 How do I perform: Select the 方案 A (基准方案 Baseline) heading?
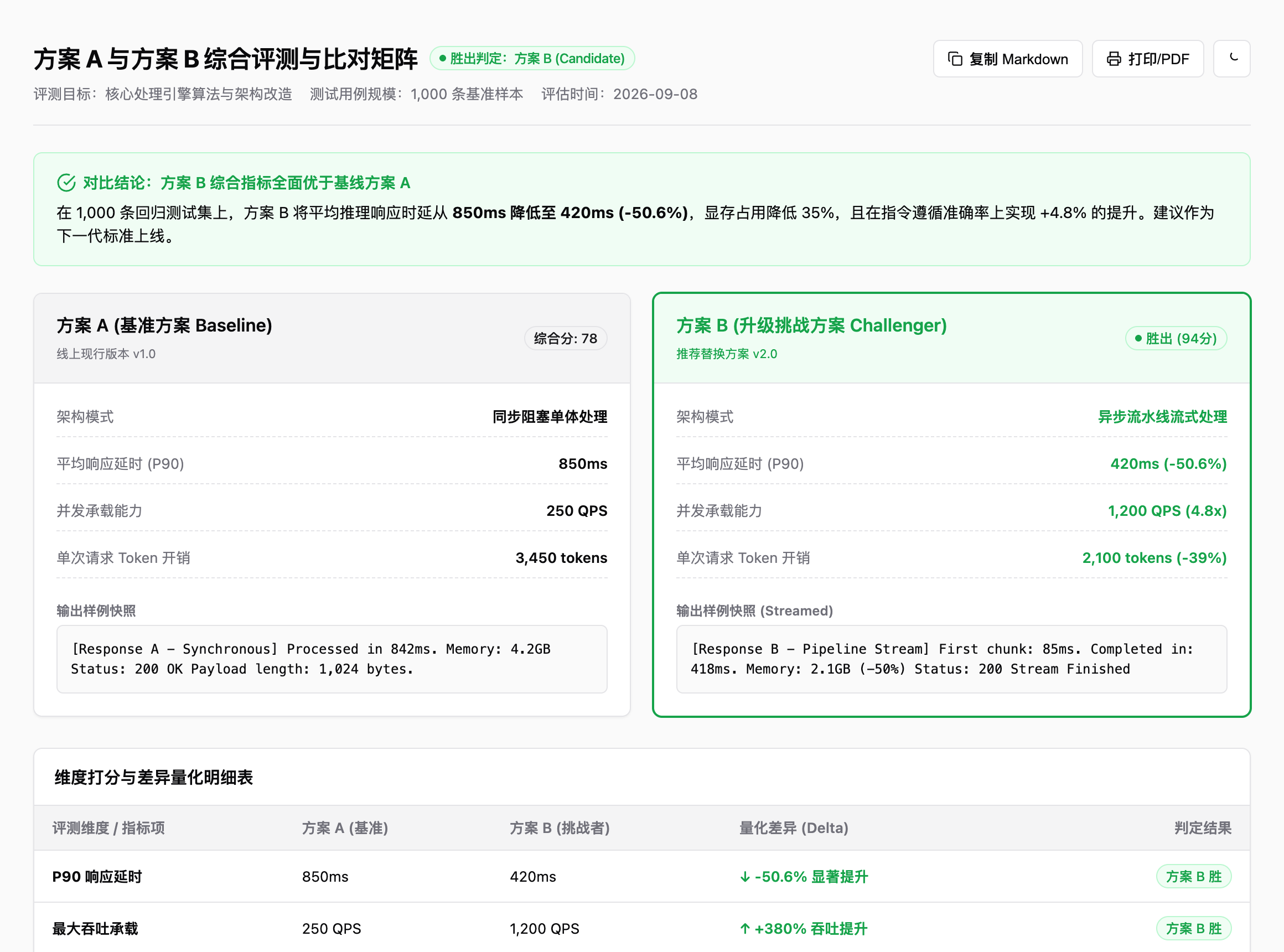click(x=164, y=325)
